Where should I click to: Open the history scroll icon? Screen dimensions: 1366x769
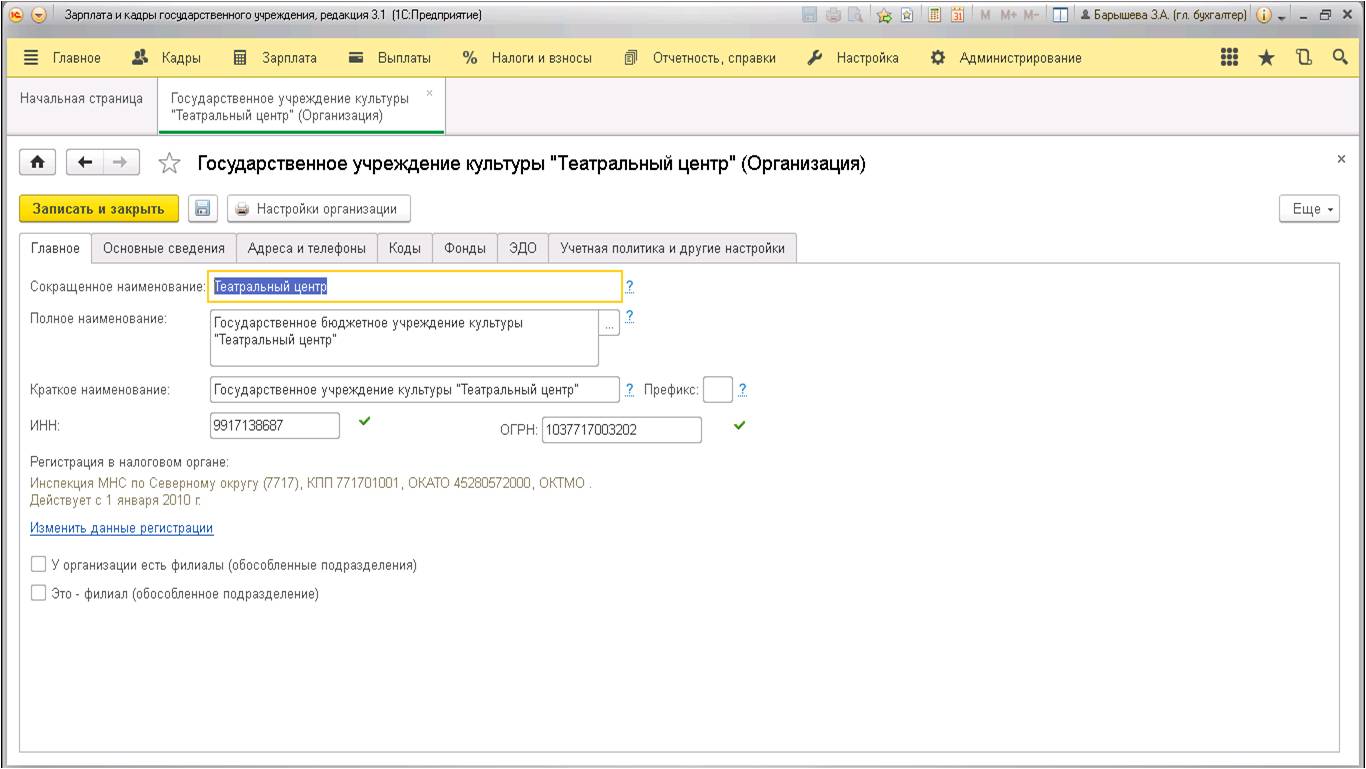pyautogui.click(x=1303, y=58)
